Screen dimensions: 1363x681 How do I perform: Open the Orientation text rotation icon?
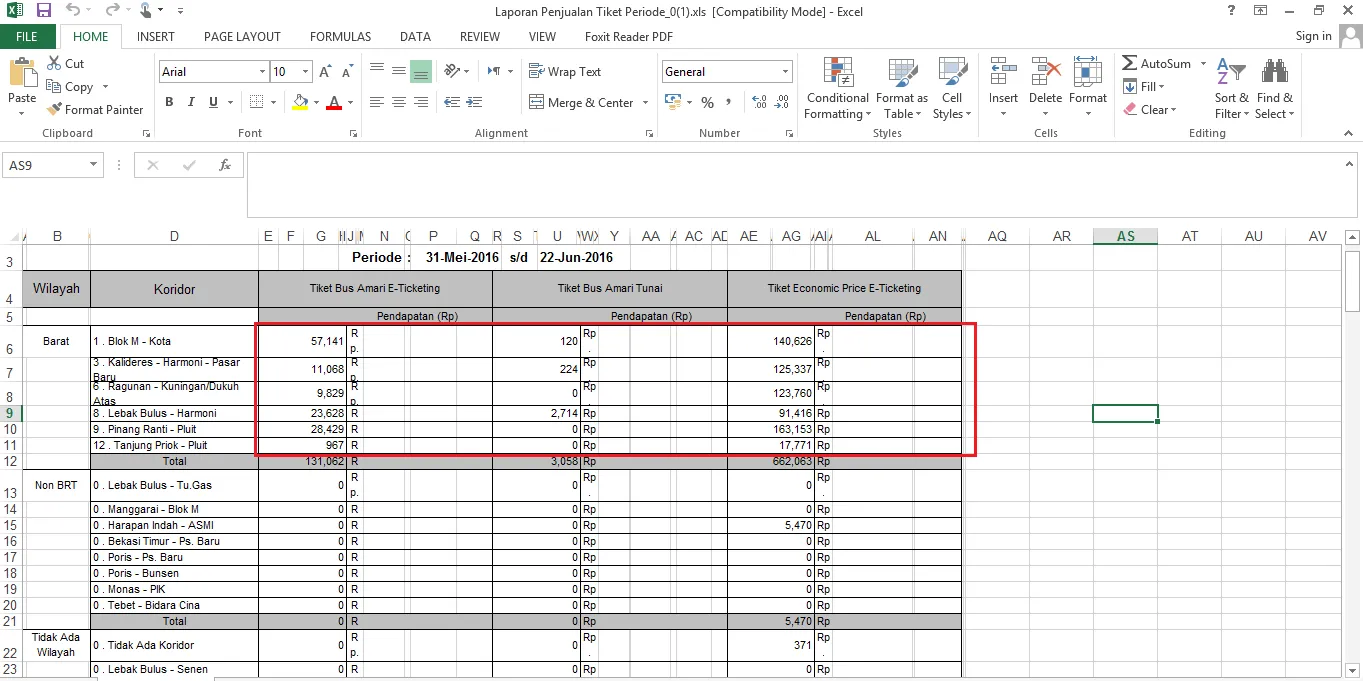point(452,71)
